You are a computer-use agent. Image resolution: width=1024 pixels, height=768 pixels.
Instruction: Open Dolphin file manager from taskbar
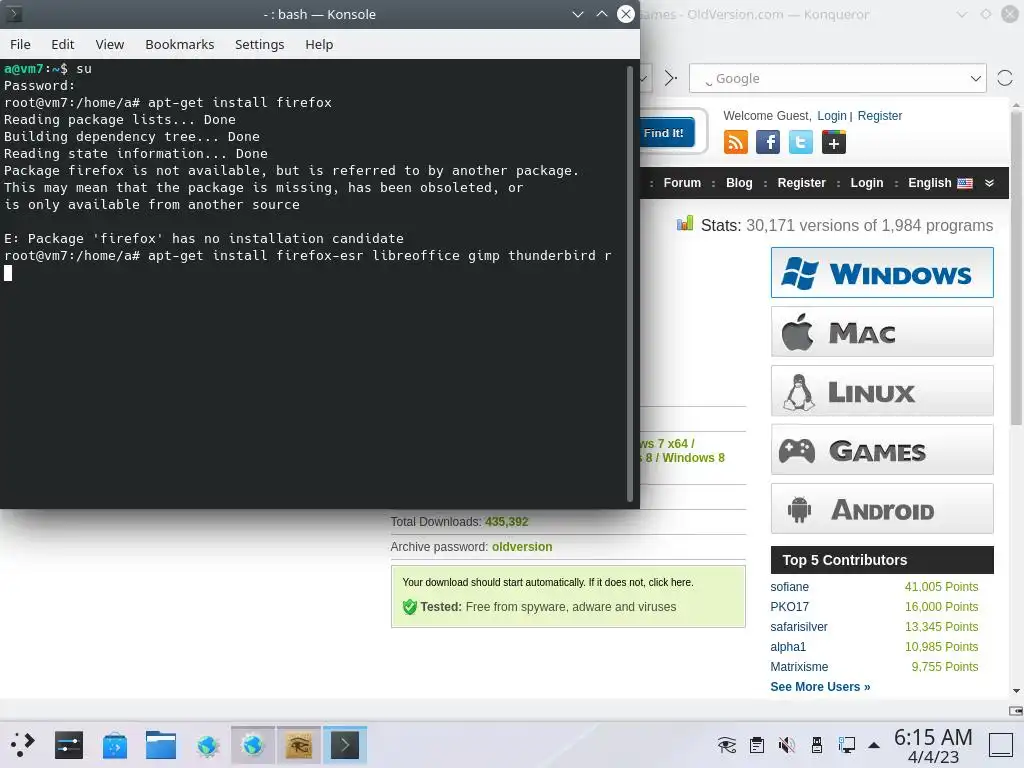(x=161, y=744)
